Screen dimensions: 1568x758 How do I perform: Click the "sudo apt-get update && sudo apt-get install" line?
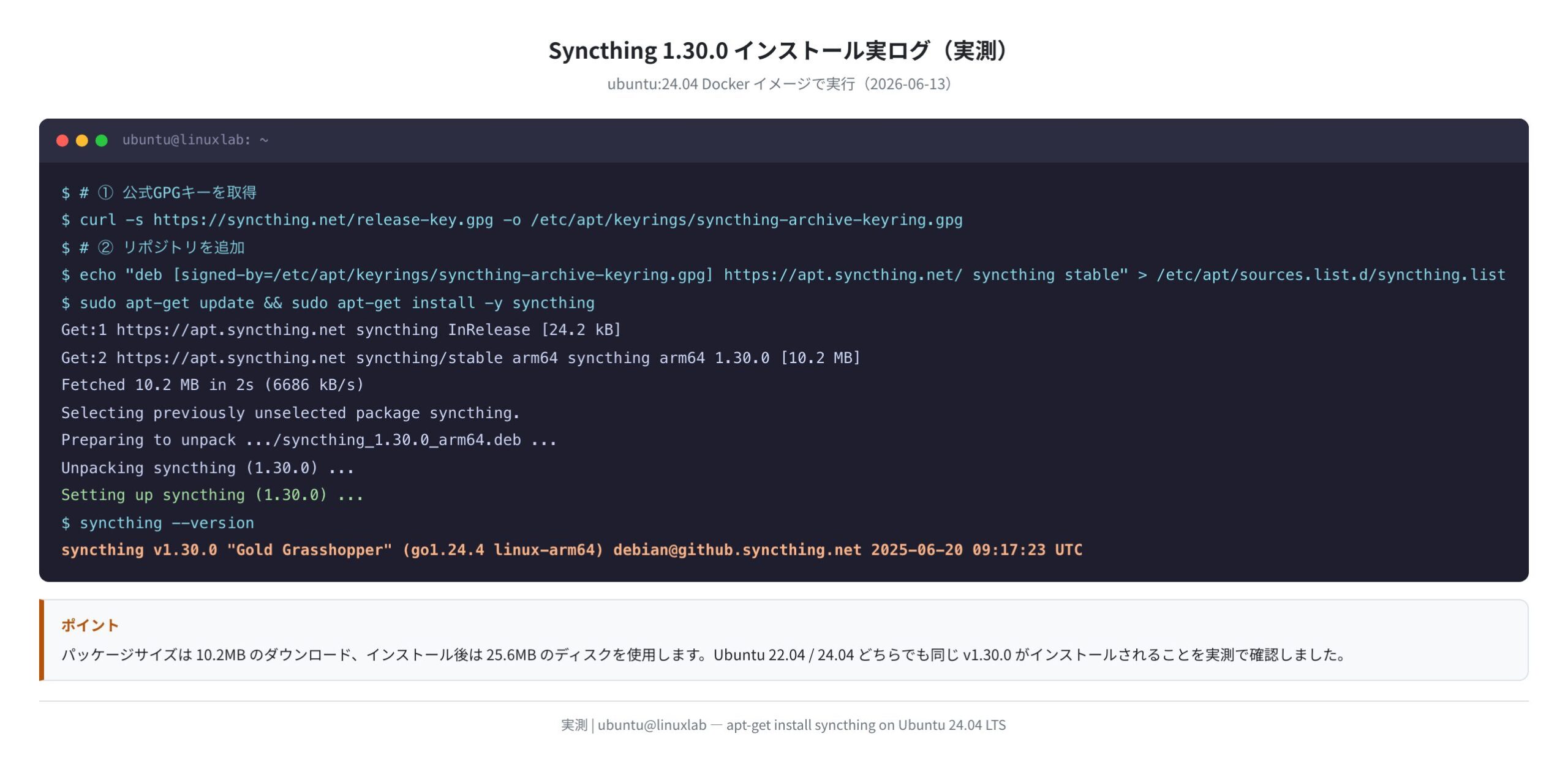(328, 302)
